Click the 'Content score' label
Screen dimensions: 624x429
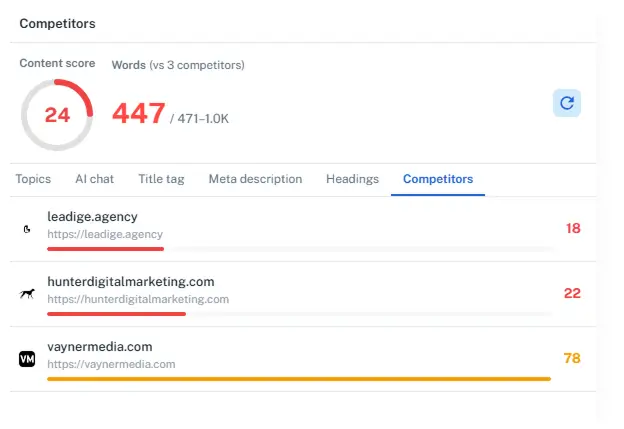tap(57, 63)
